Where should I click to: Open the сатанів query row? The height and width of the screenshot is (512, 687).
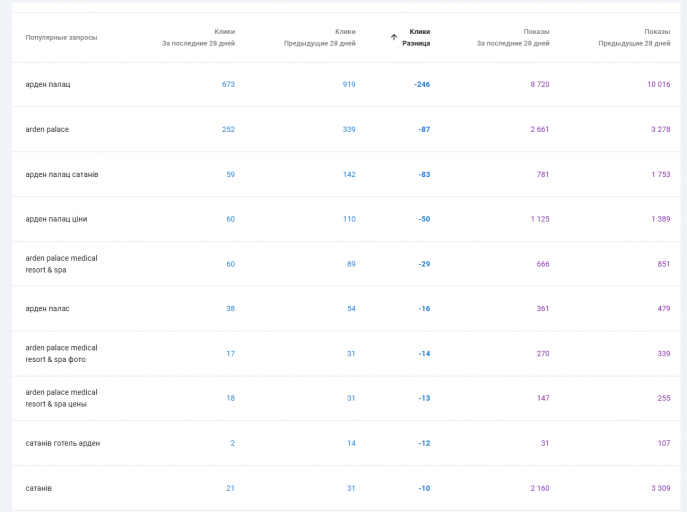pos(39,488)
